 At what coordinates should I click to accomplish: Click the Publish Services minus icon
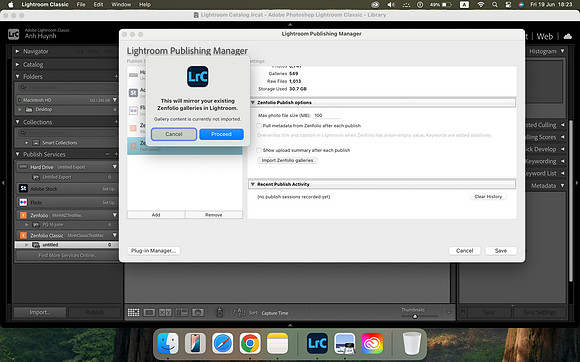click(x=107, y=154)
